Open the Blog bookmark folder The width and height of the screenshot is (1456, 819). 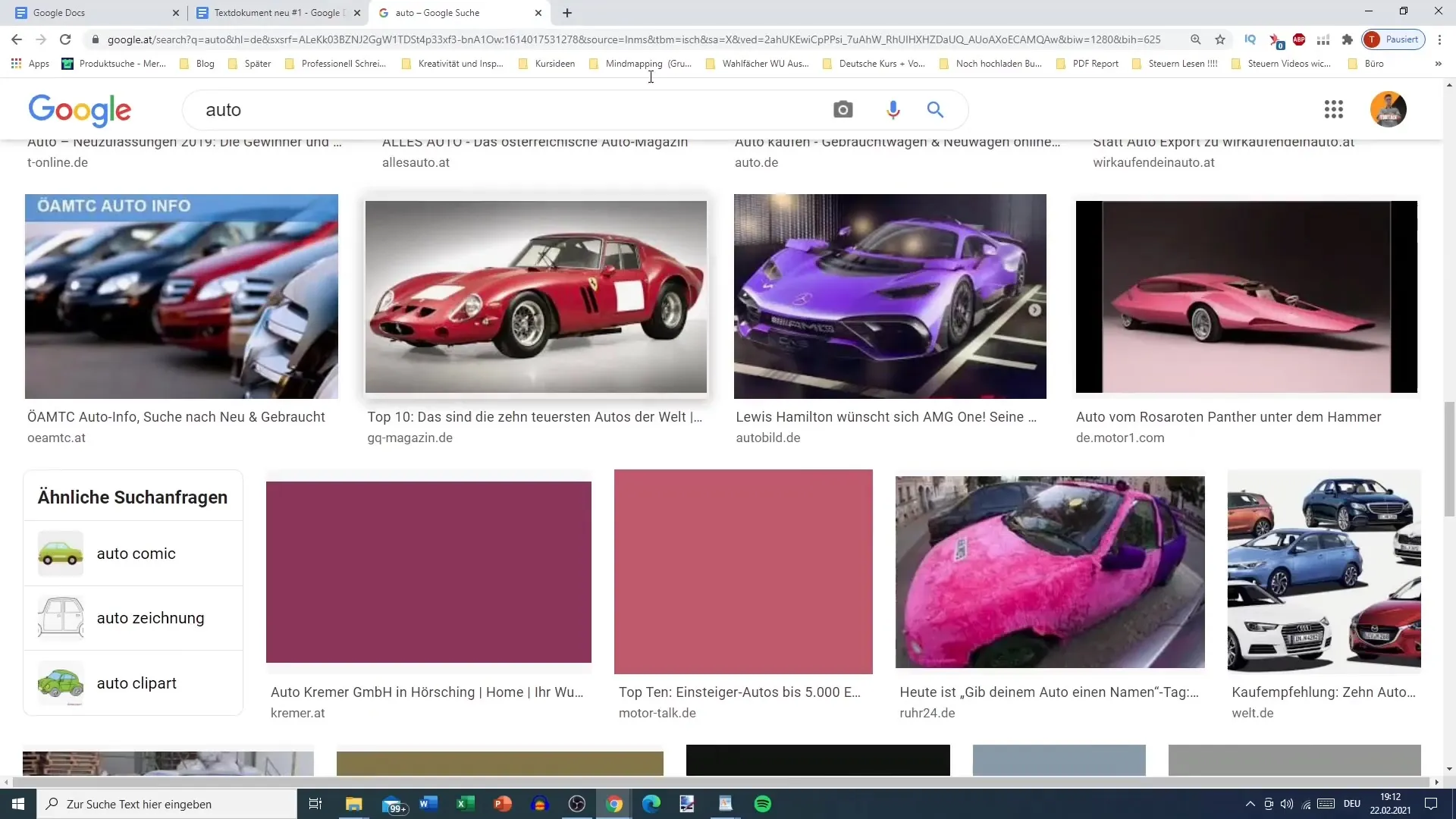[197, 64]
